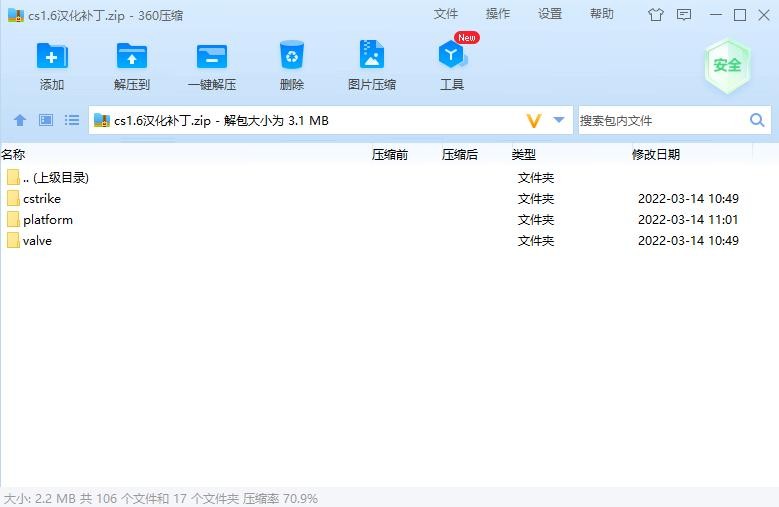
Task: Click the green Safe (安全) shield badge
Action: 727,66
